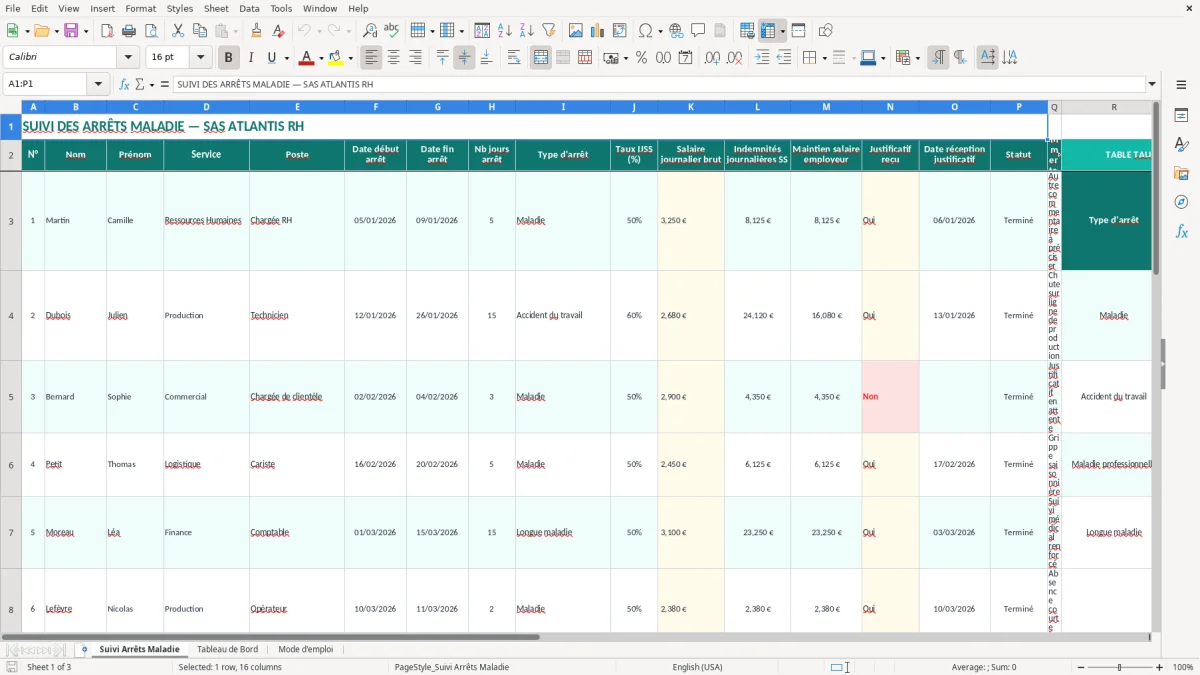The height and width of the screenshot is (675, 1200).
Task: Insert an image from the toolbar
Action: (x=576, y=31)
